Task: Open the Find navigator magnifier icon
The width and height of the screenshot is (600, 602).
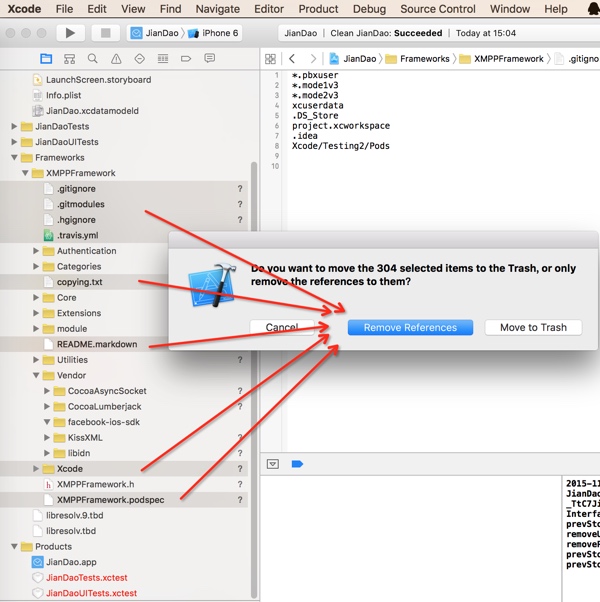Action: tap(93, 58)
